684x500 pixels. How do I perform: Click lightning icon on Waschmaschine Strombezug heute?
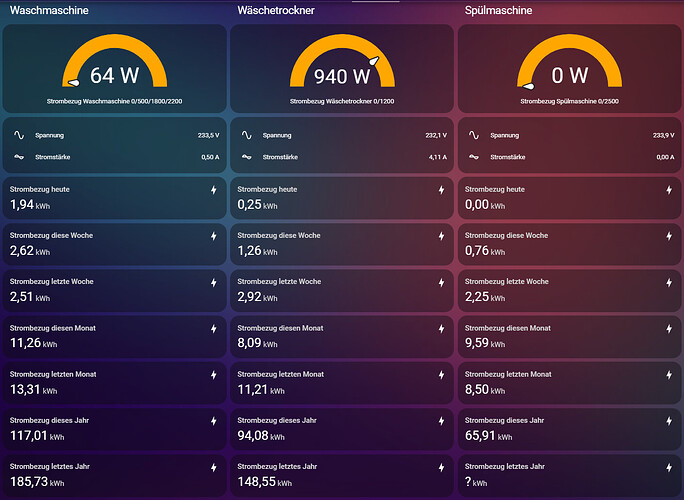click(x=214, y=190)
